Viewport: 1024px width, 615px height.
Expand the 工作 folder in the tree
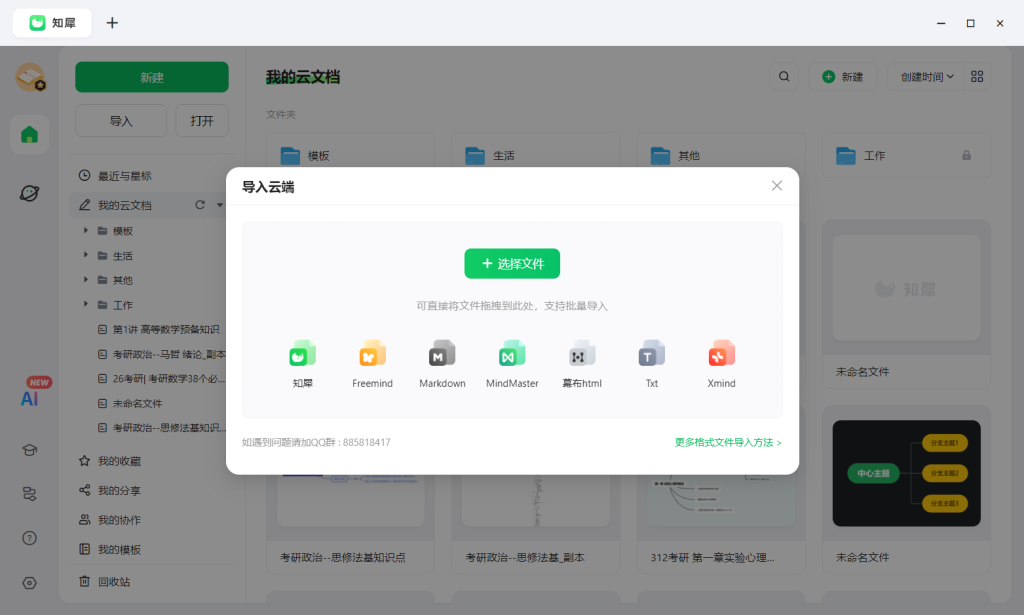pos(86,305)
